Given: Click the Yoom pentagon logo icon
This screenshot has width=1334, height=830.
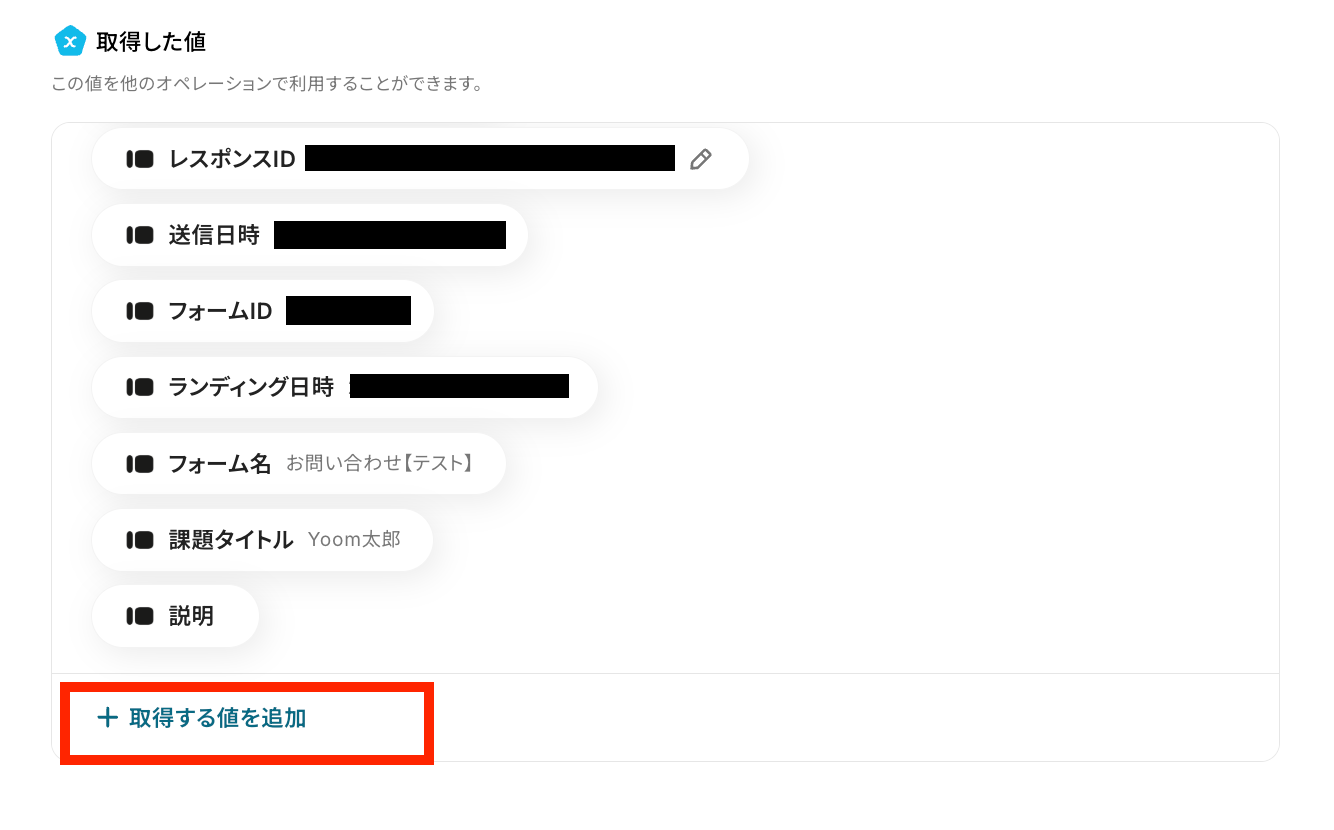Looking at the screenshot, I should click(x=70, y=41).
